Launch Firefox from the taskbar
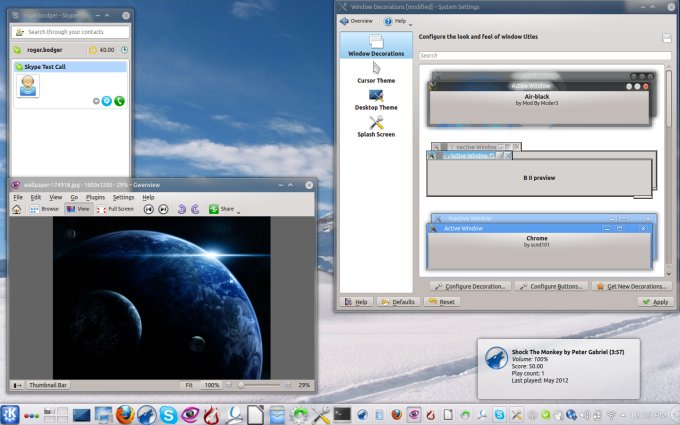Screen dimensions: 680x425 [124, 414]
